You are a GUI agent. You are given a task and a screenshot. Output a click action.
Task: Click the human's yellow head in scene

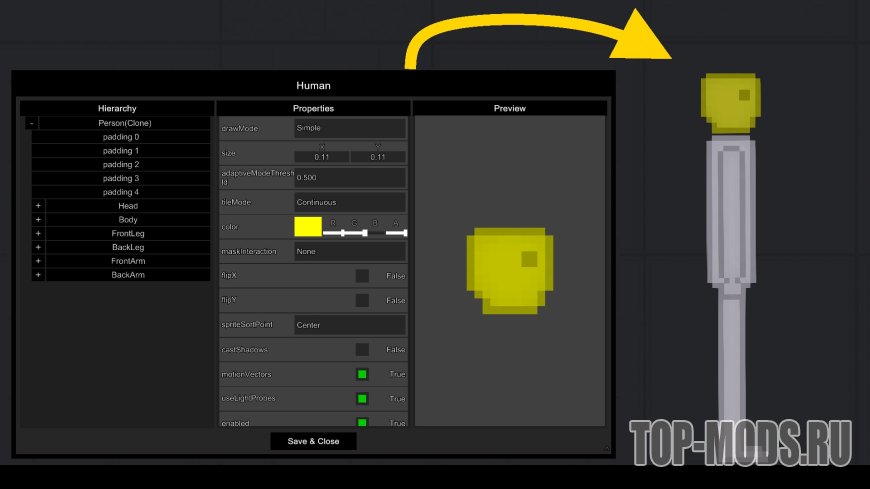730,103
